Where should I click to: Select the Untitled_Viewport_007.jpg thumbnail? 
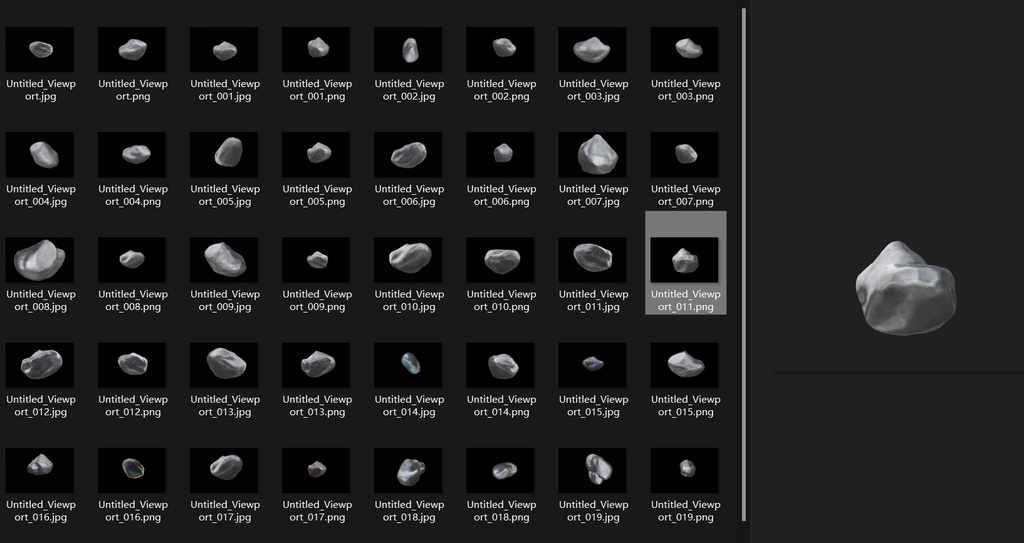click(592, 155)
